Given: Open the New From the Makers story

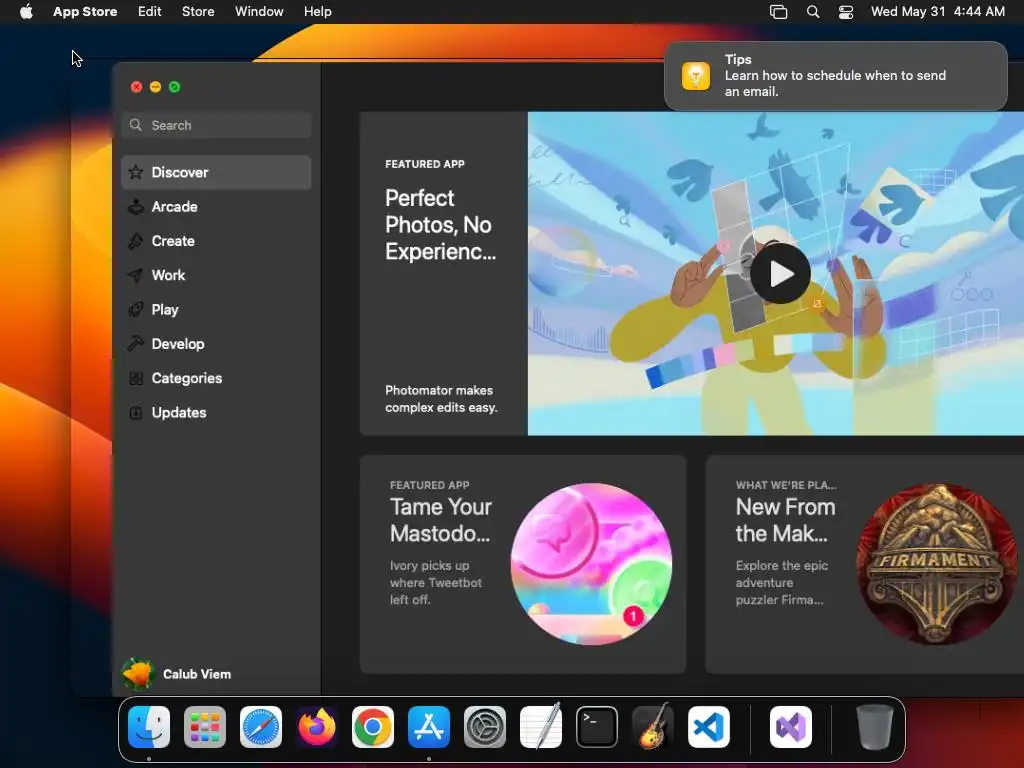Looking at the screenshot, I should 865,564.
